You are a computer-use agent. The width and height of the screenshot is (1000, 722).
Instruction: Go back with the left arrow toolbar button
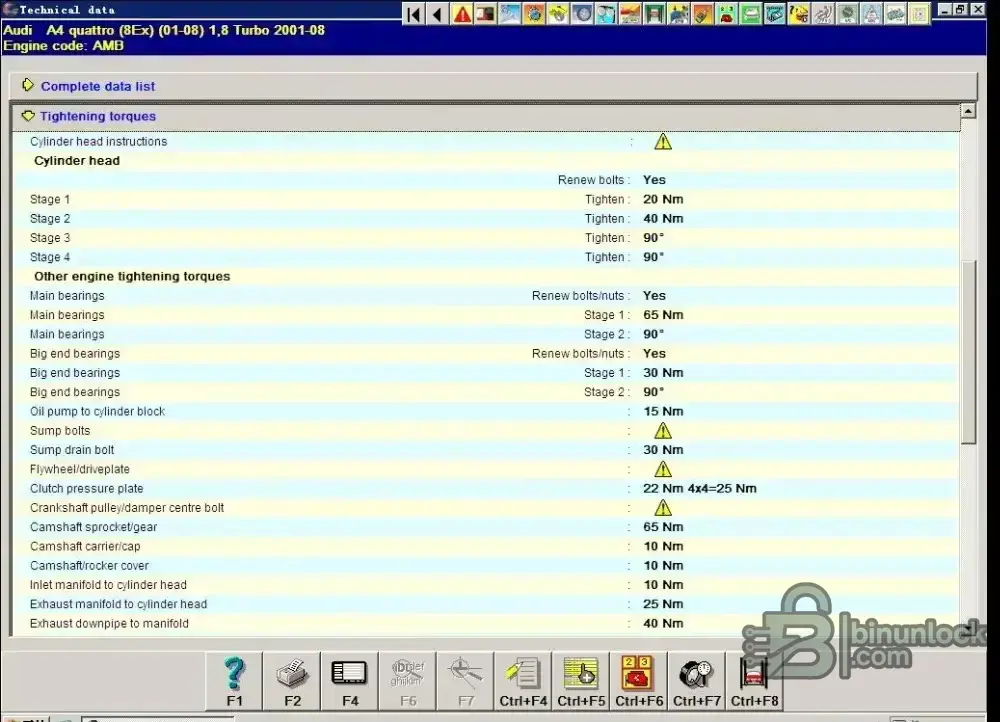pyautogui.click(x=438, y=13)
